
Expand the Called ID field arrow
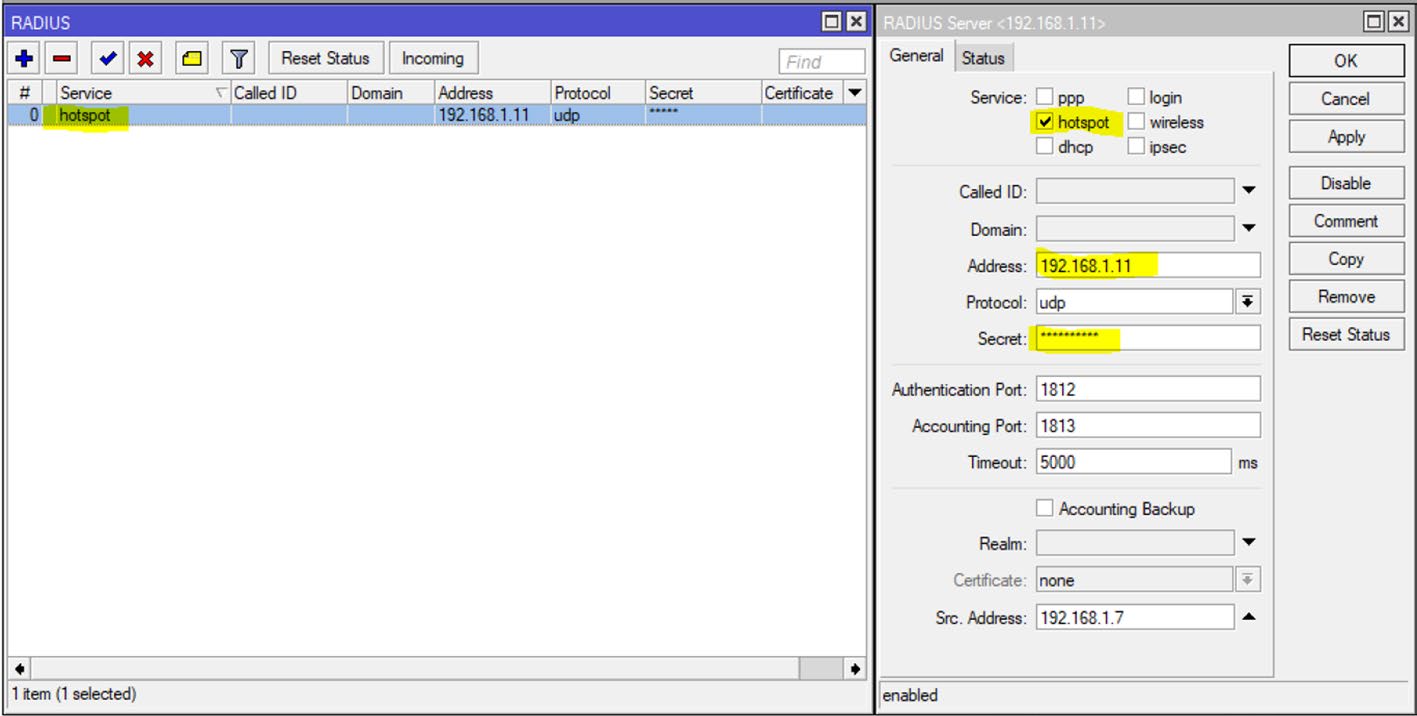tap(1248, 190)
